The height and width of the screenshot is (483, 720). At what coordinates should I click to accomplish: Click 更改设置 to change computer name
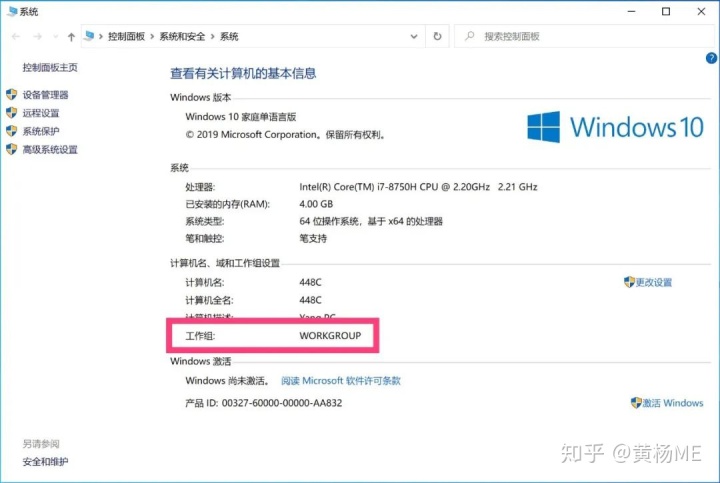click(x=653, y=282)
